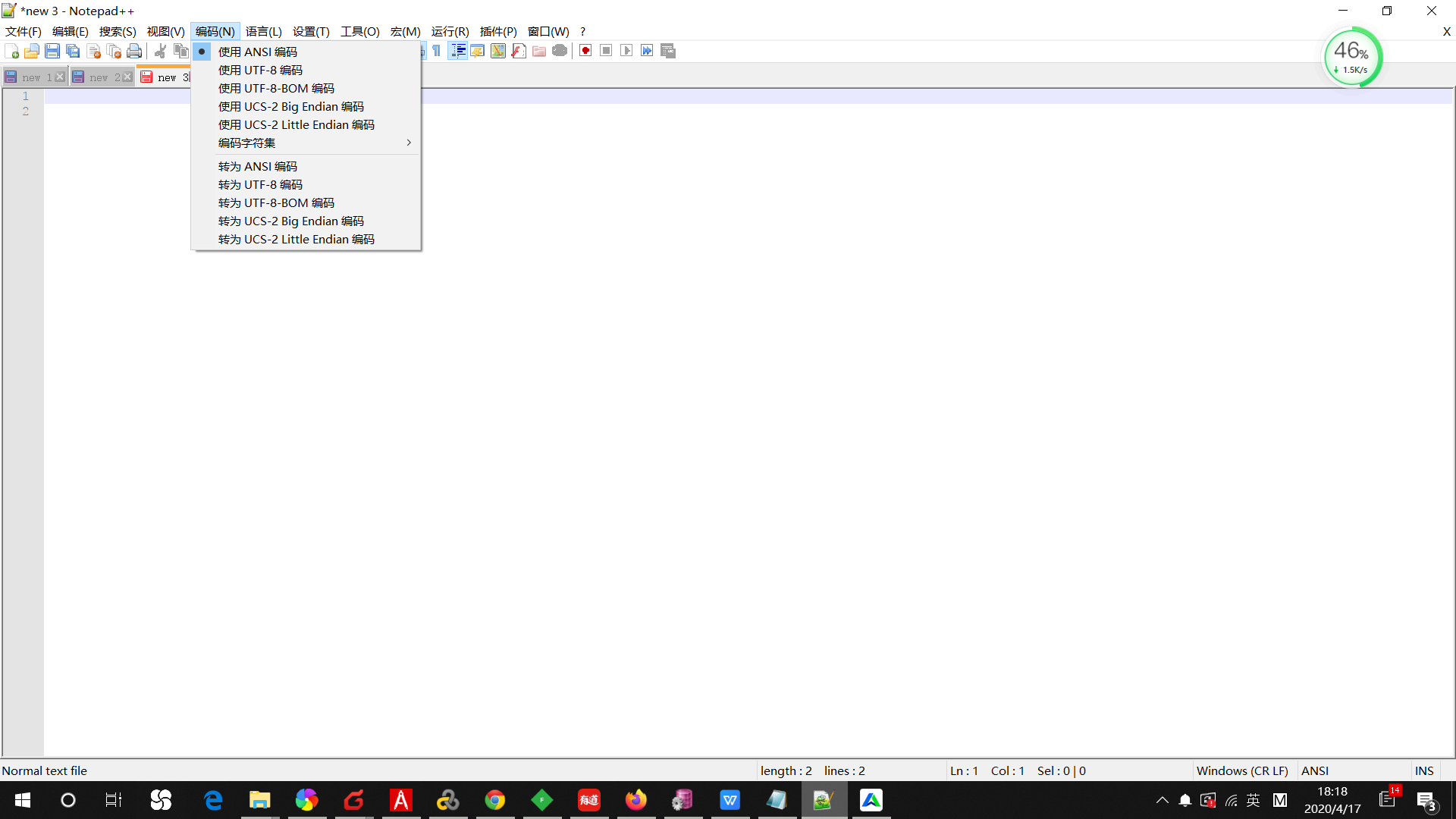Select 使用 UTF-8-BOM 编码 option
This screenshot has width=1456, height=819.
(276, 88)
